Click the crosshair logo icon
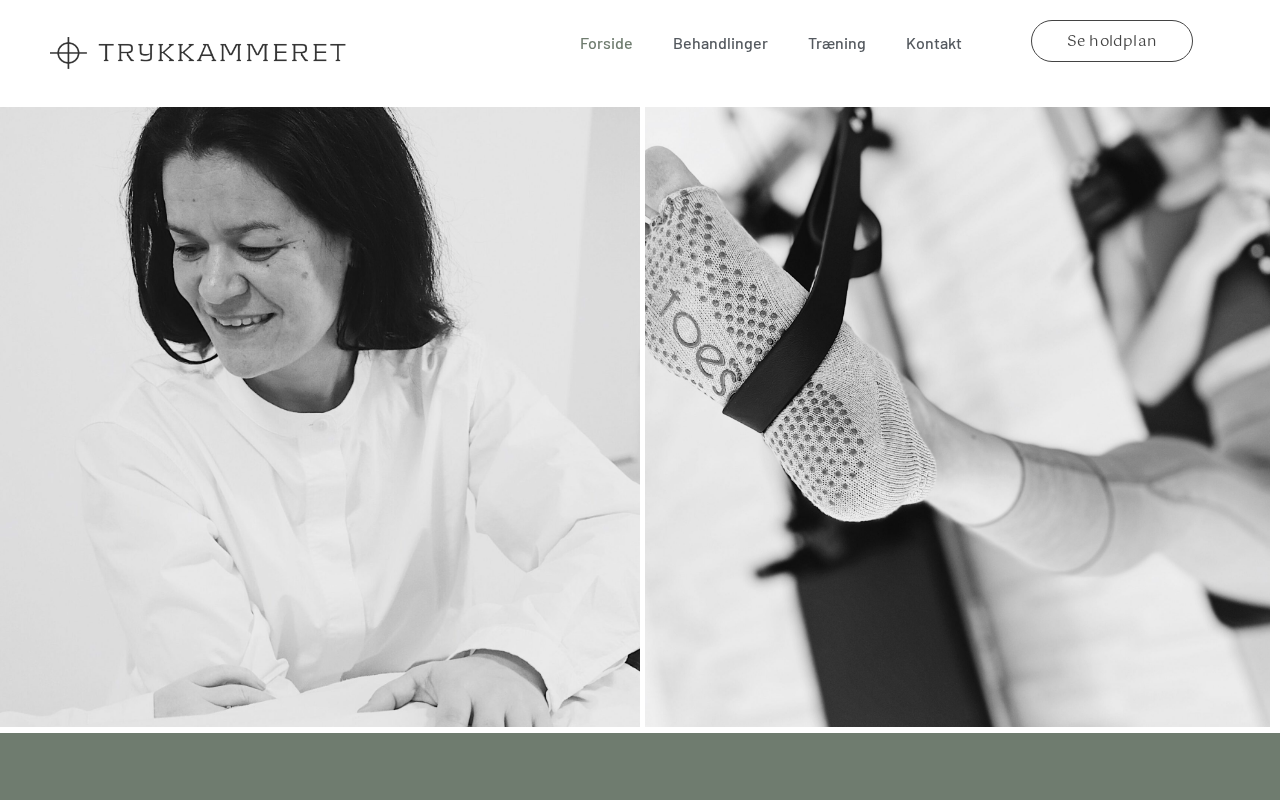The height and width of the screenshot is (800, 1280). tap(68, 53)
